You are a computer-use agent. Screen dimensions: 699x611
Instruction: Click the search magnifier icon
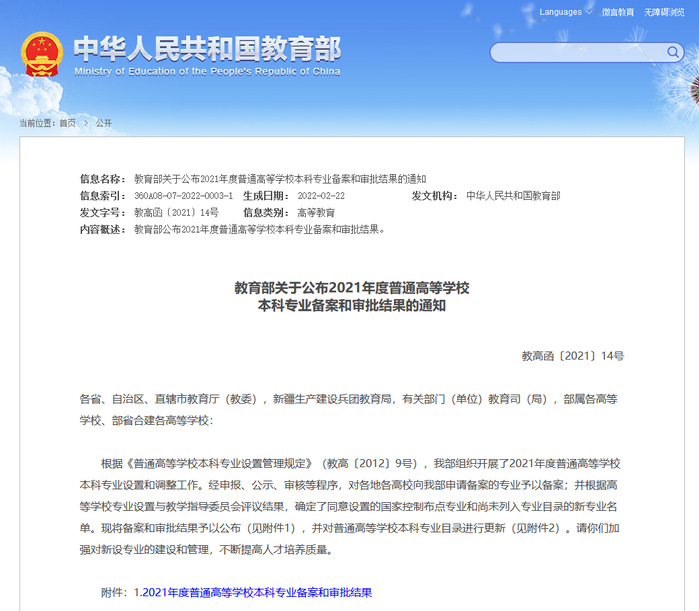[x=672, y=53]
